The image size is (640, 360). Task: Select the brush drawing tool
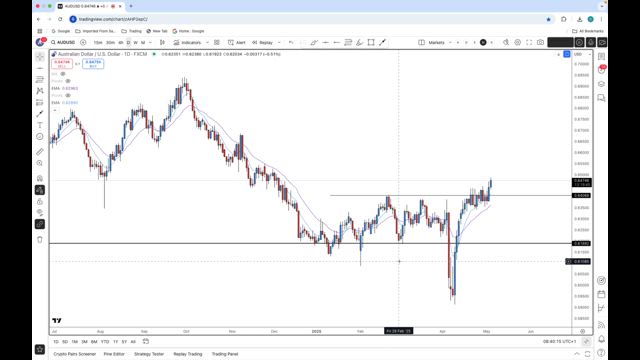(x=40, y=114)
